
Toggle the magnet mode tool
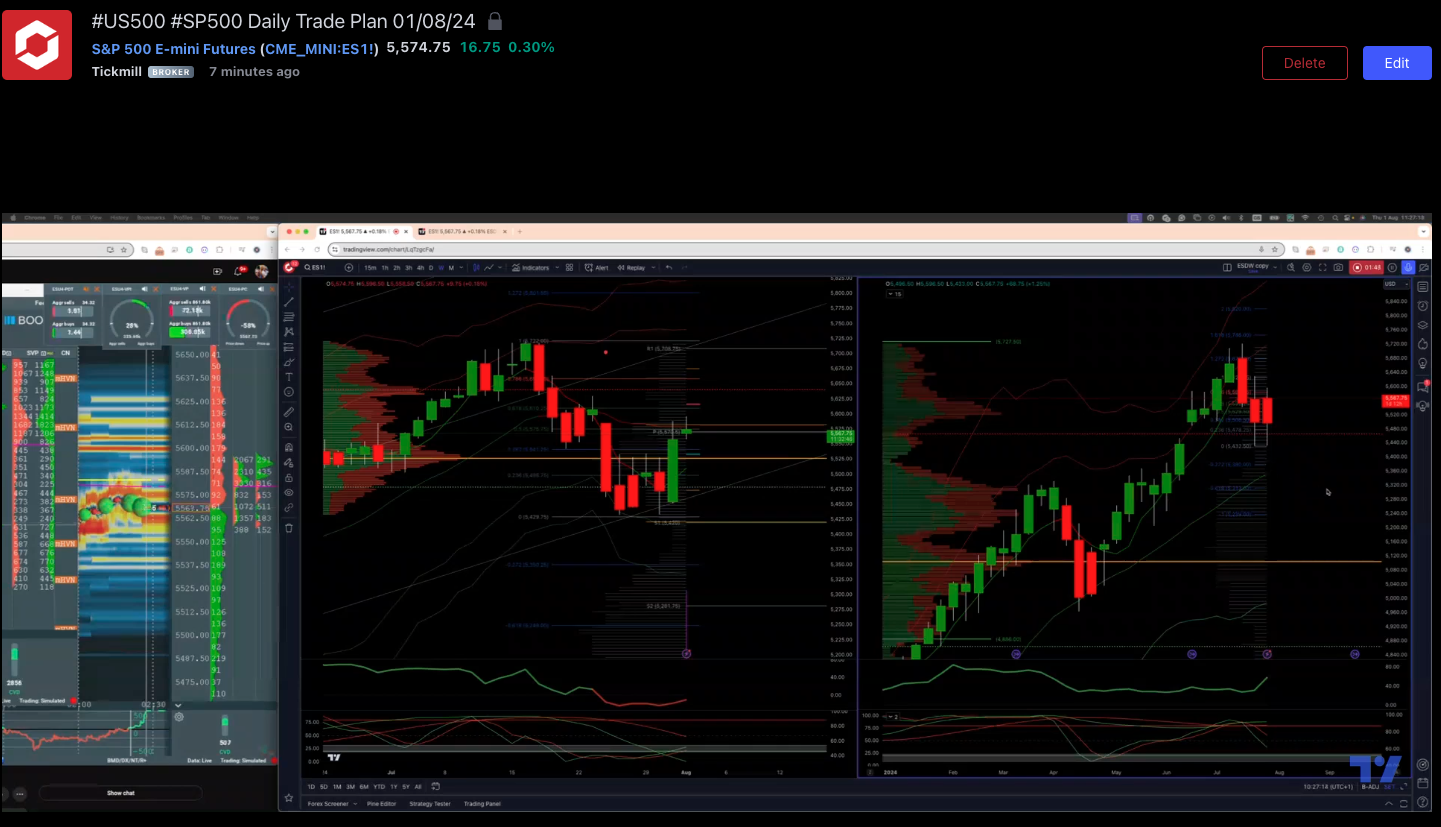click(x=289, y=447)
